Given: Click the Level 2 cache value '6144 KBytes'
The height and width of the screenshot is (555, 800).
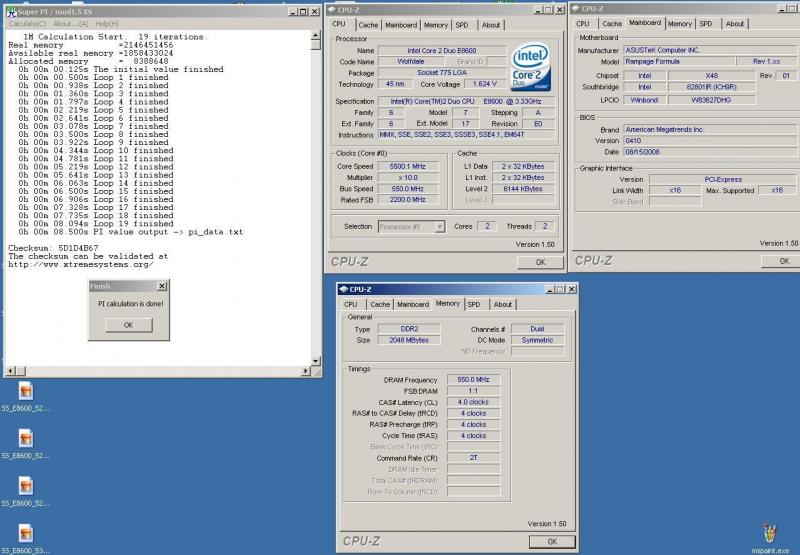Looking at the screenshot, I should pos(523,189).
